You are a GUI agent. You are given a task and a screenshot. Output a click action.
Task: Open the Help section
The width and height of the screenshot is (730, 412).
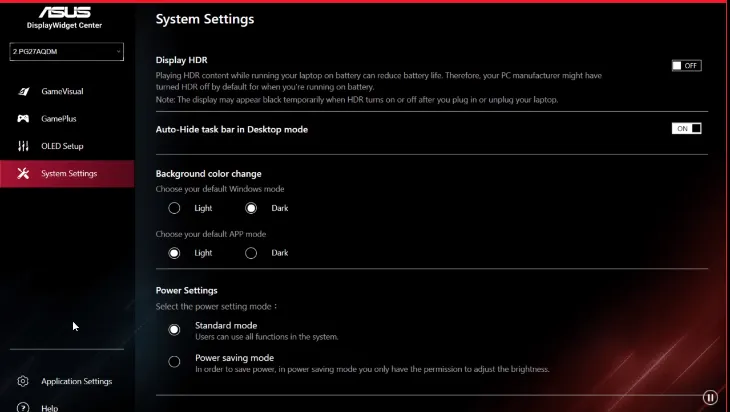[x=67, y=407]
